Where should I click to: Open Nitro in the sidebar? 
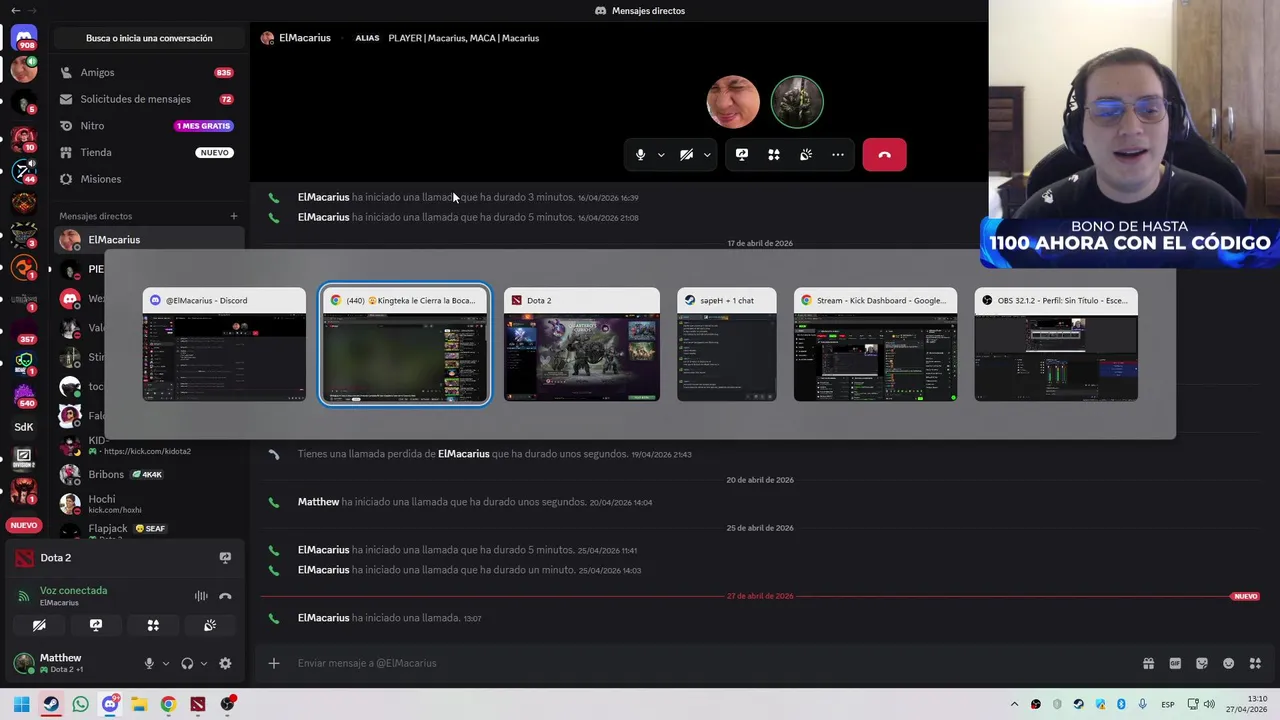click(x=149, y=126)
